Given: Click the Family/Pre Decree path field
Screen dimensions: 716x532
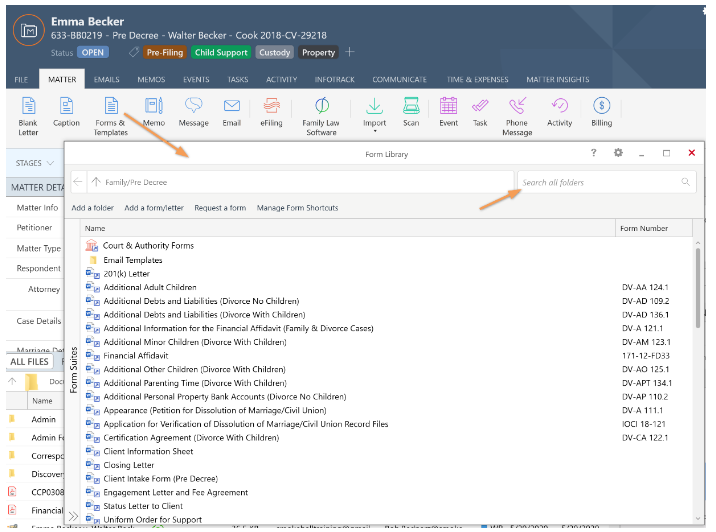Looking at the screenshot, I should coord(301,182).
